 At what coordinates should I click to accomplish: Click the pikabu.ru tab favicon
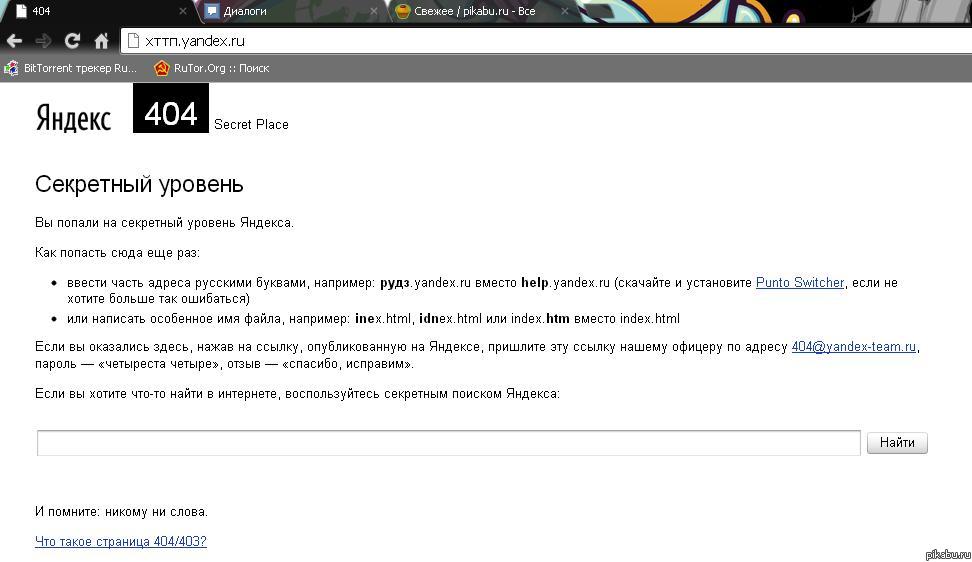coord(402,11)
